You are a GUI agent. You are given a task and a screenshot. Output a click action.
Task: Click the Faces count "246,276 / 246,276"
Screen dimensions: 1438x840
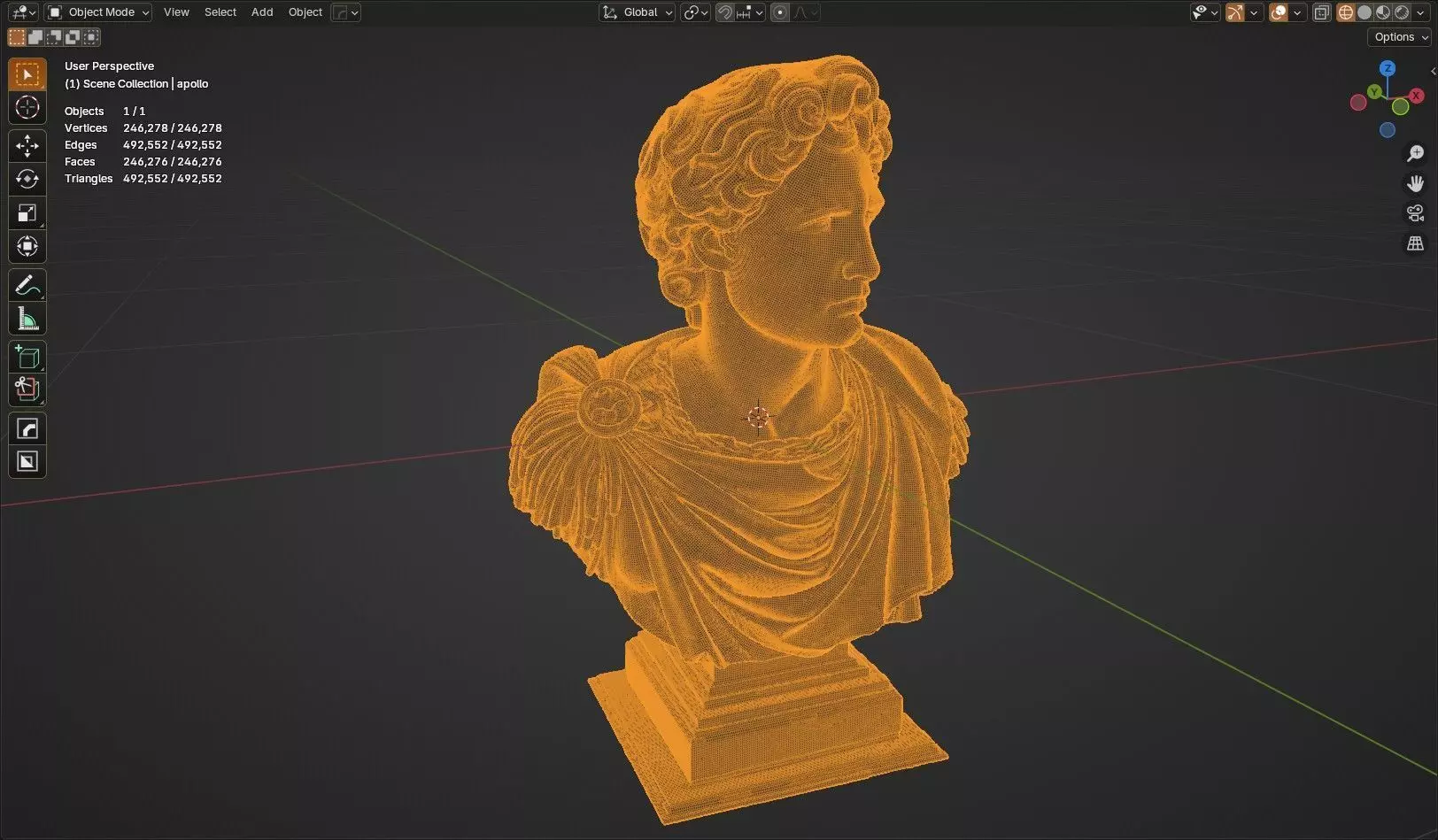[x=173, y=162]
